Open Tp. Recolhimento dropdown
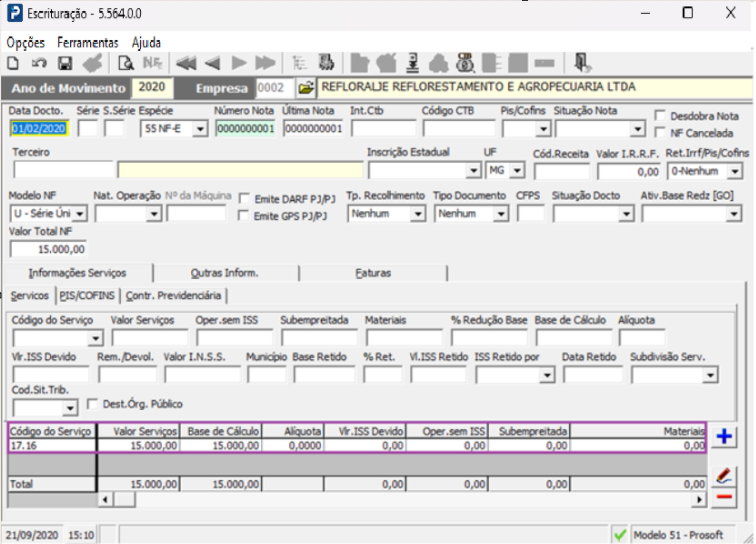Viewport: 756px width, 544px height. tap(418, 213)
